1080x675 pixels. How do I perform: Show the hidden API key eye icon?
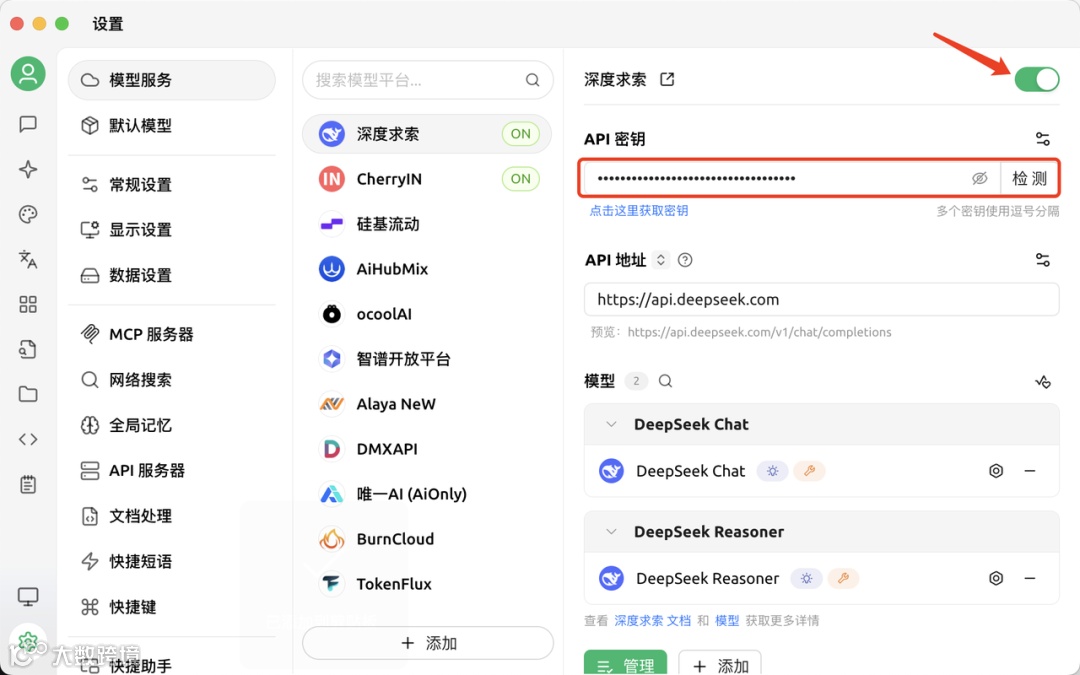point(979,178)
